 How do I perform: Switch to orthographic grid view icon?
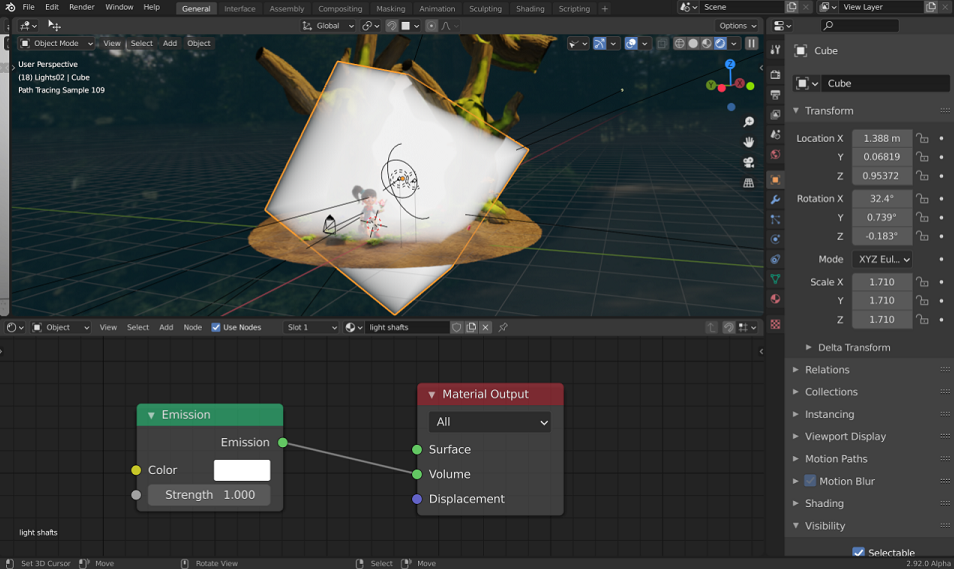coord(748,183)
